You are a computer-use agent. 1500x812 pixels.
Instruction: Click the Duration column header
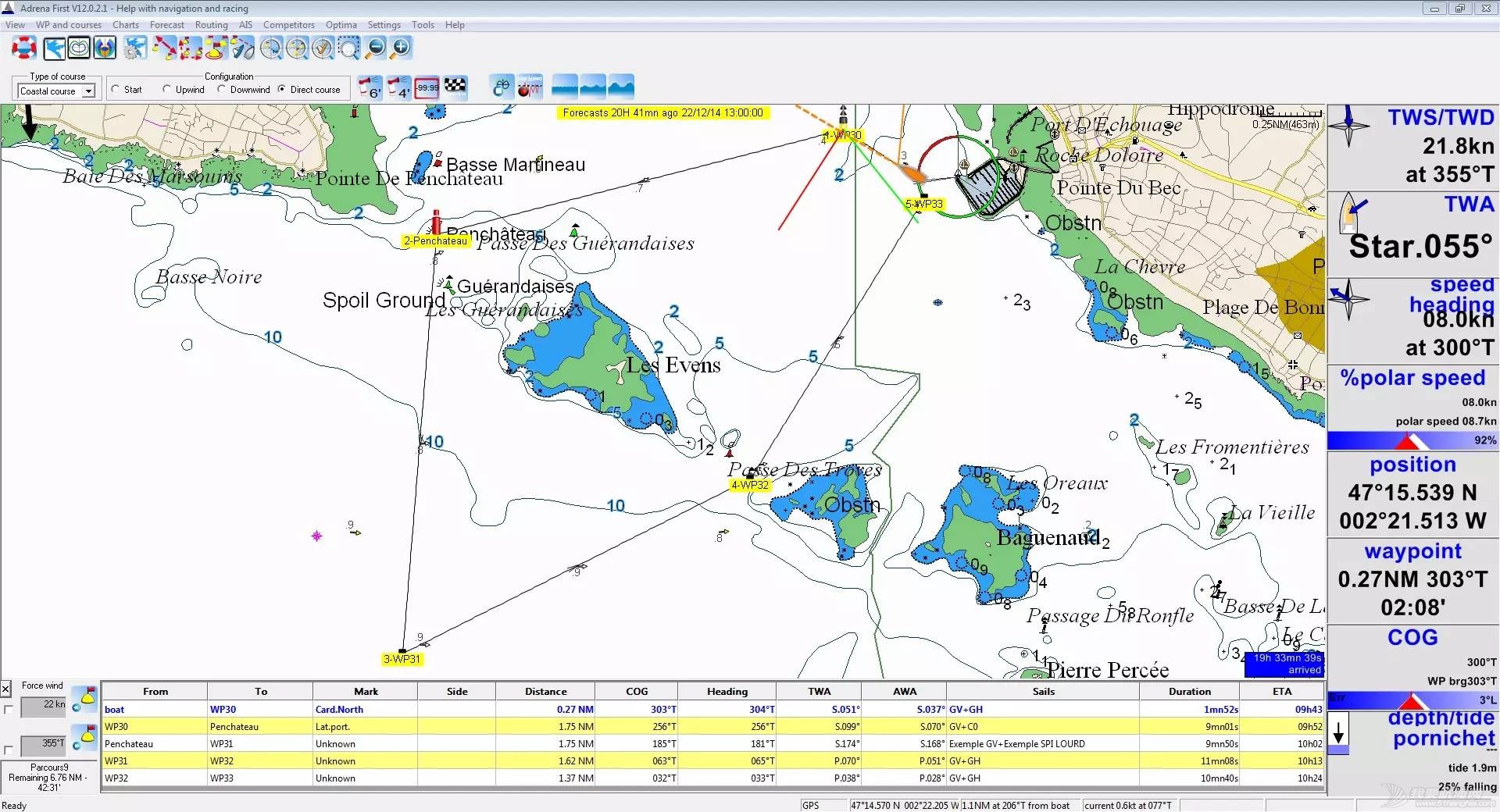pyautogui.click(x=1189, y=691)
